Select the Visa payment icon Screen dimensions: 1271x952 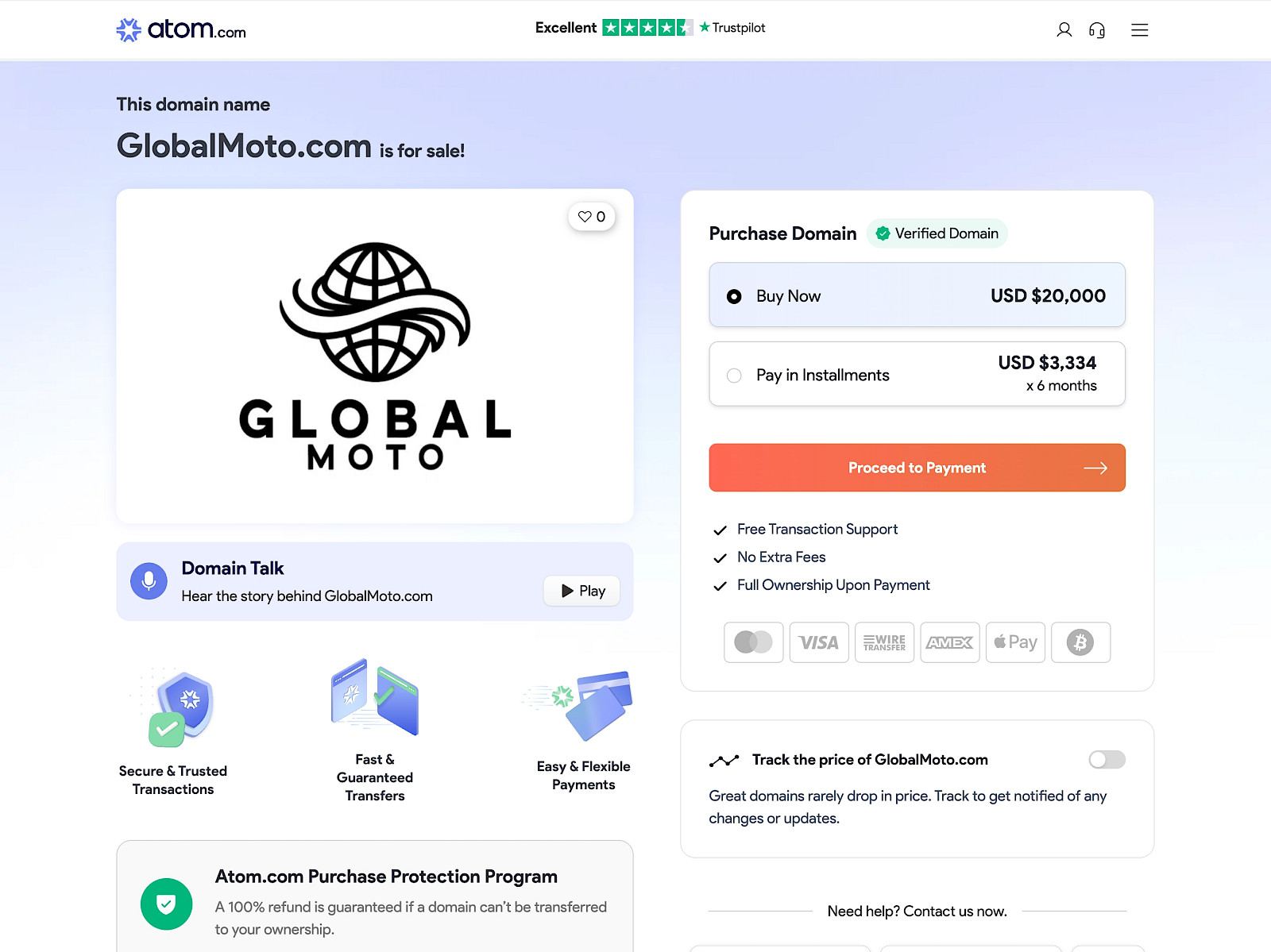[818, 642]
